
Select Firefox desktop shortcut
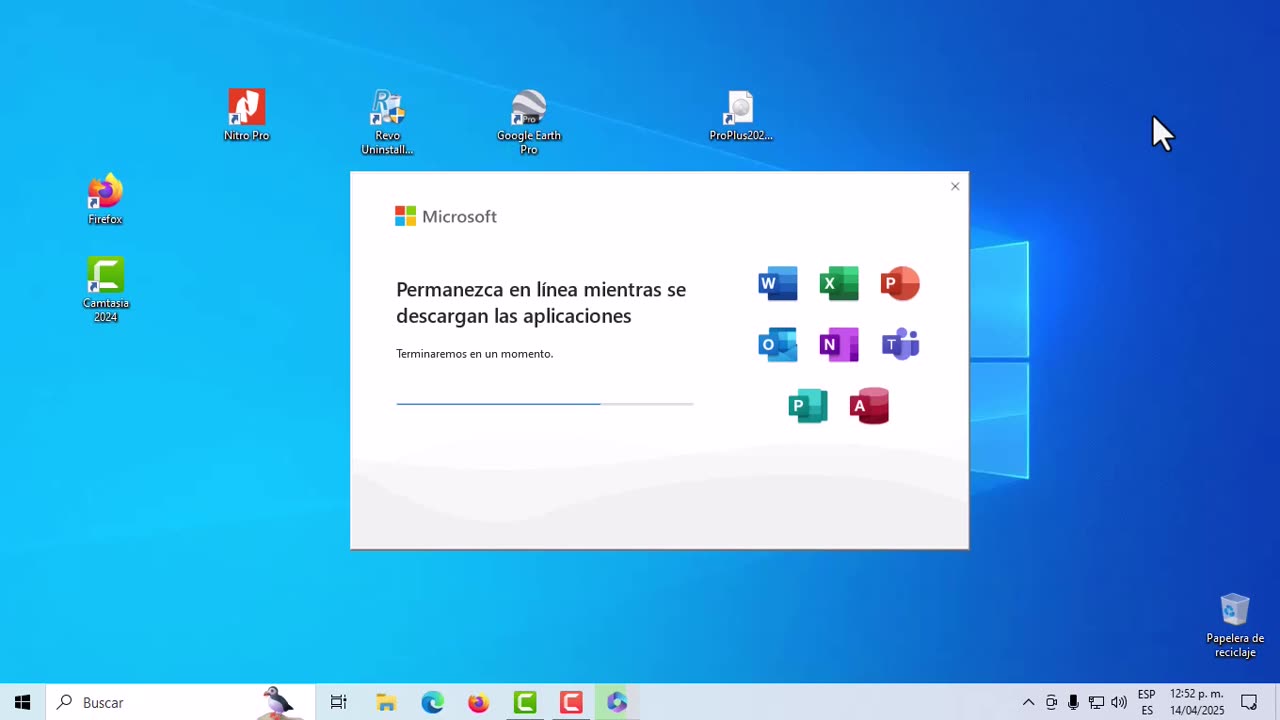[x=105, y=199]
